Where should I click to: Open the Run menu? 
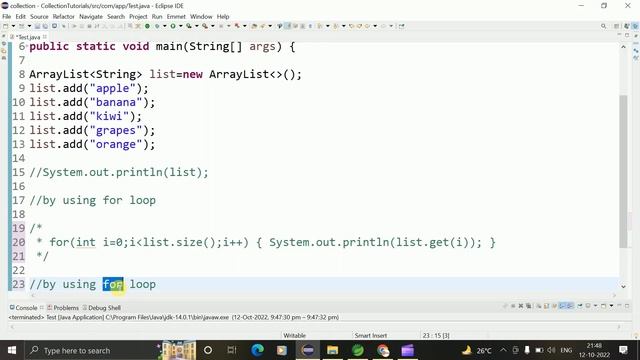pyautogui.click(x=157, y=17)
